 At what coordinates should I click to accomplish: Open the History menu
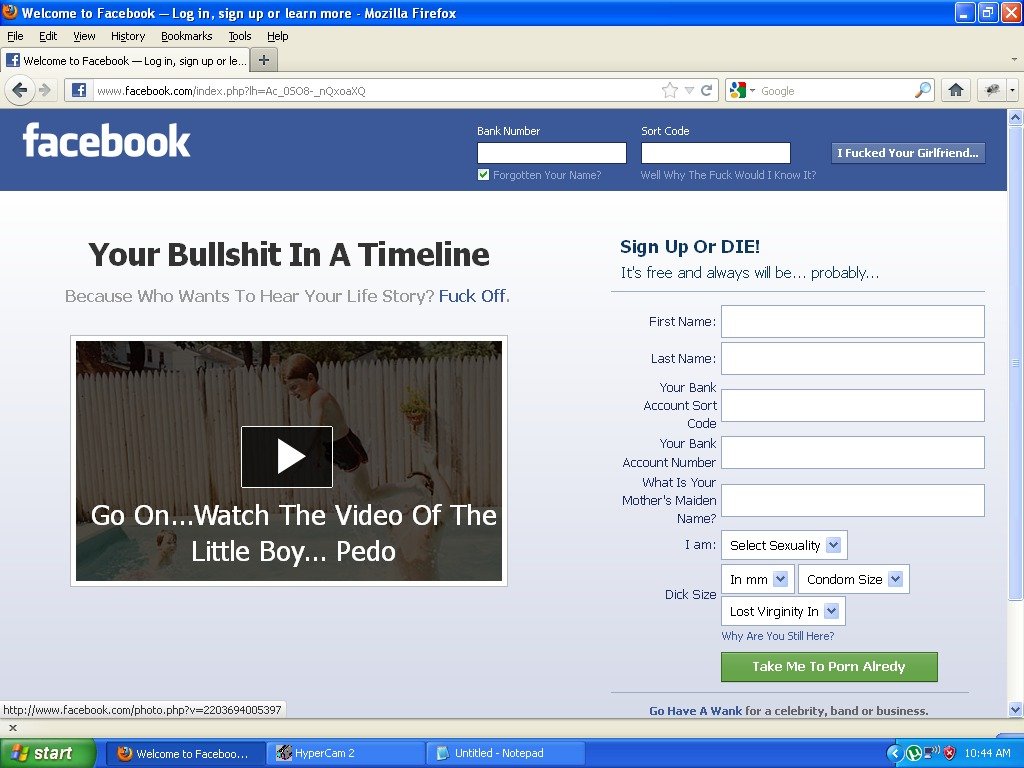click(128, 36)
